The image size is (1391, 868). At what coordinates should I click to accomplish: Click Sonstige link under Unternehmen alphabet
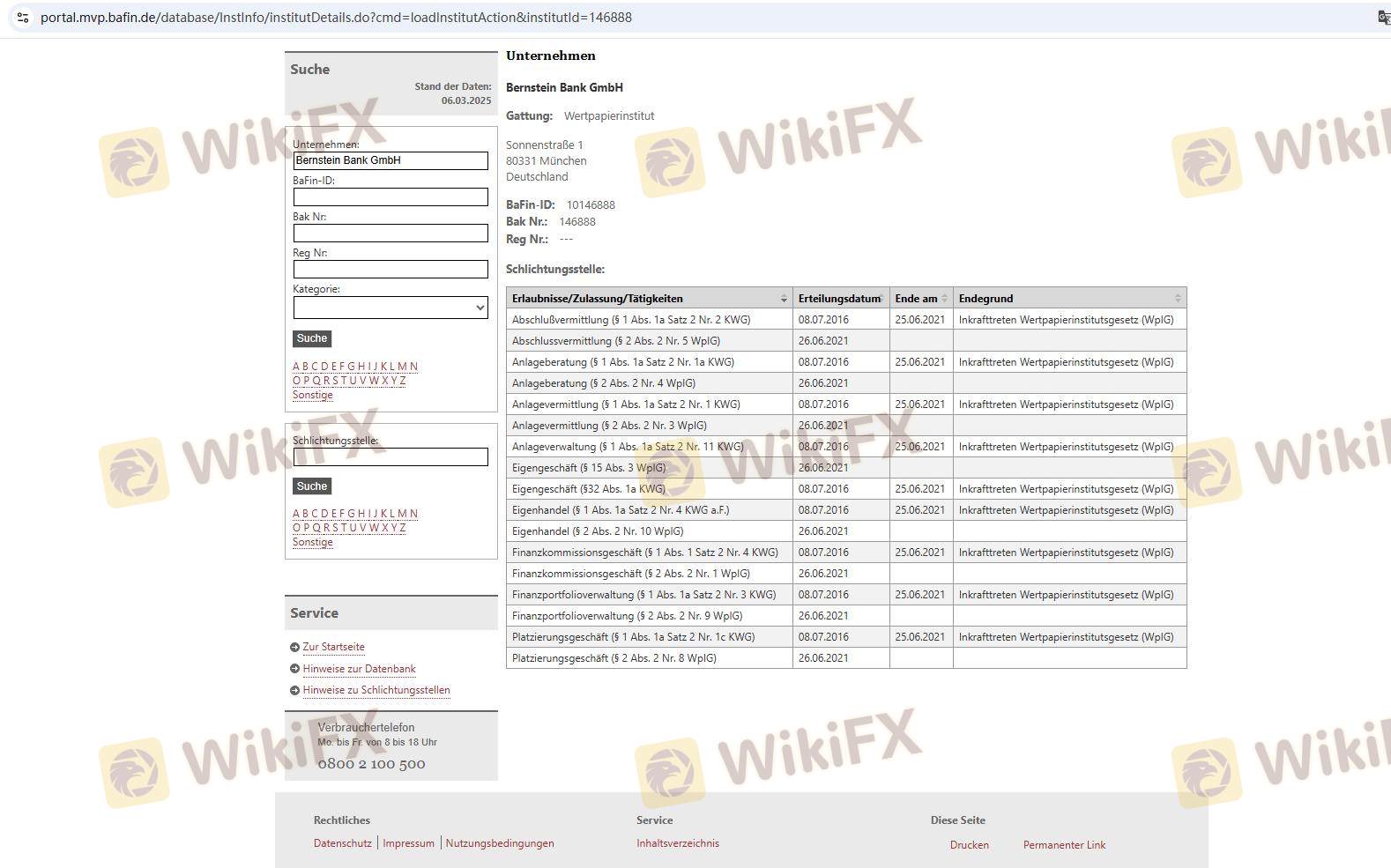[x=313, y=395]
